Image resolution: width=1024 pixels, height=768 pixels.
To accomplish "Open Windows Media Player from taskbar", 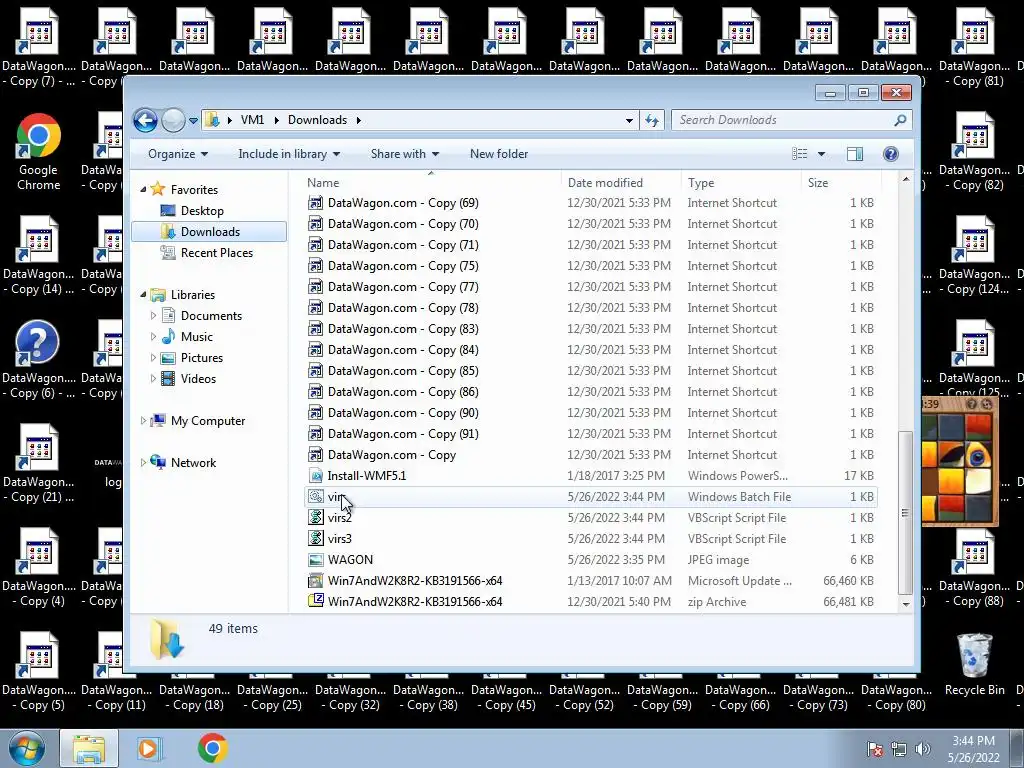I will [x=149, y=749].
